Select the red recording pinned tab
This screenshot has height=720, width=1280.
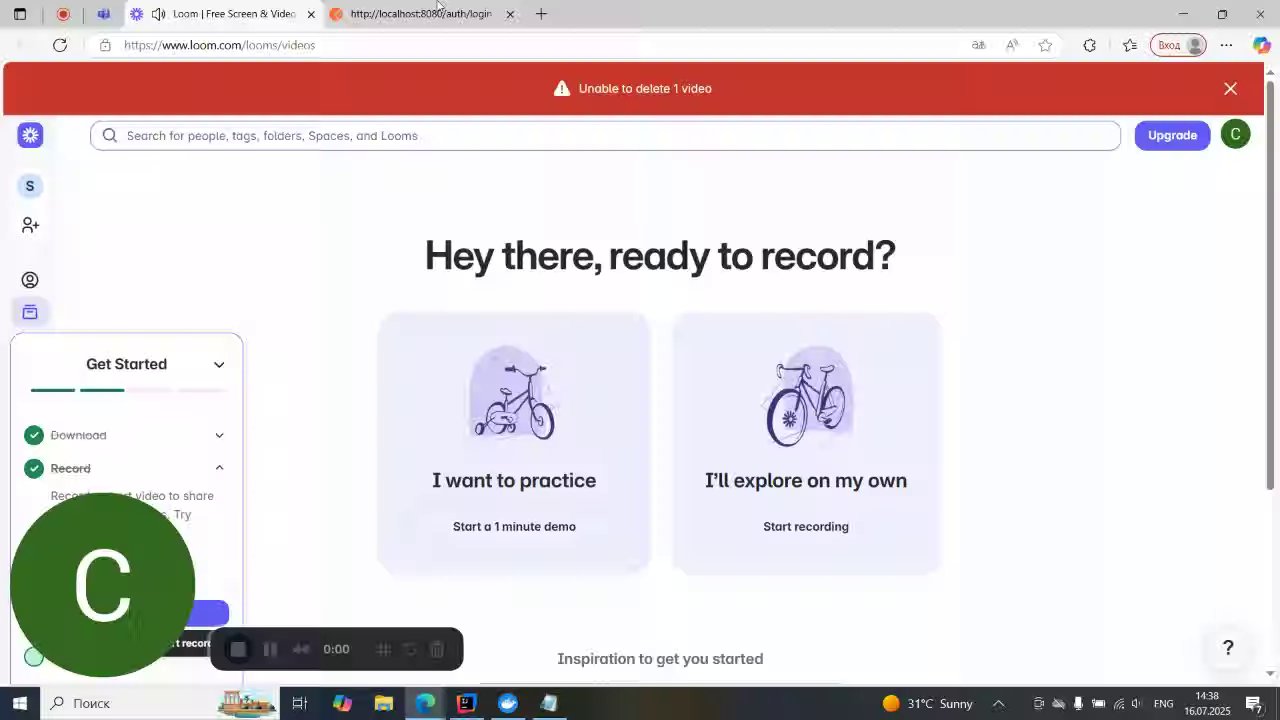pyautogui.click(x=63, y=14)
